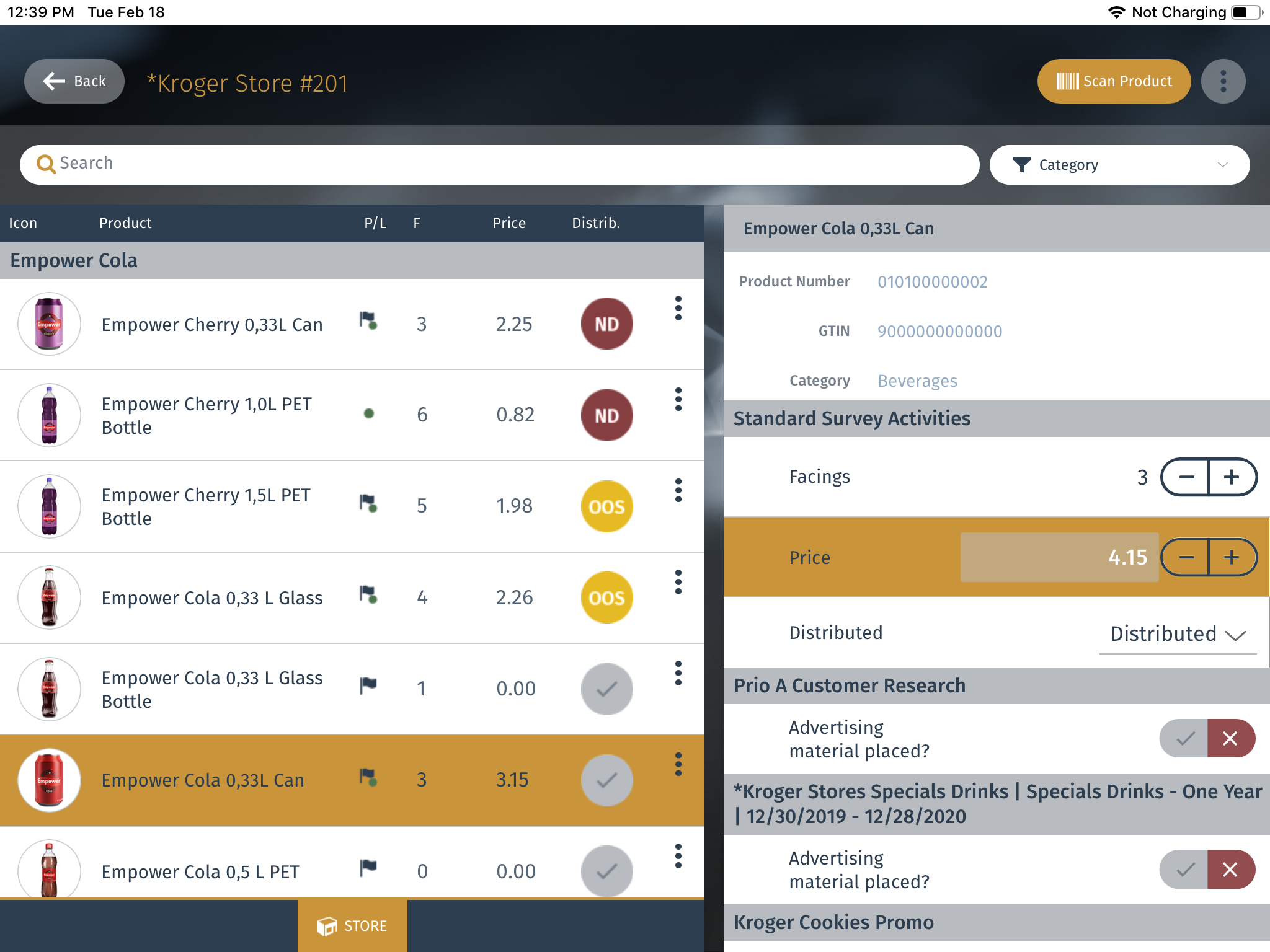Open options for Empower Cola 0,33 L Glass Bottle
Screen dimensions: 1270x952
click(x=678, y=673)
